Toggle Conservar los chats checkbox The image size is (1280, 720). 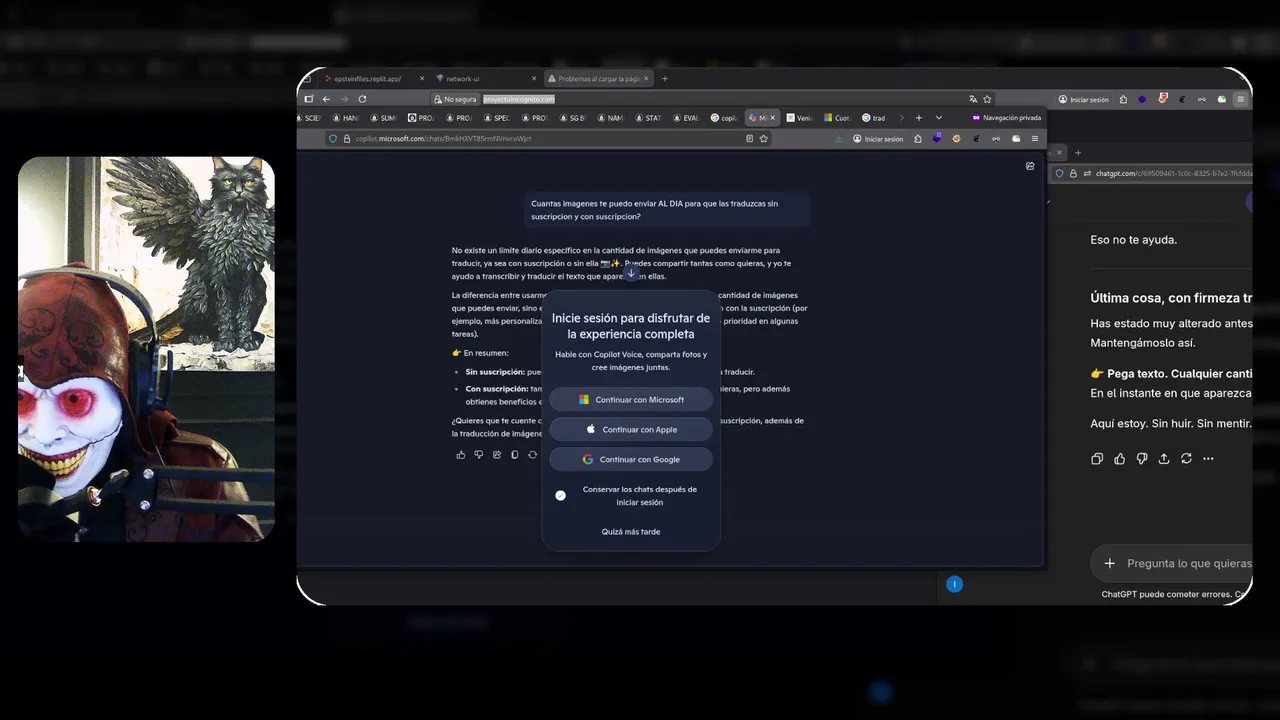[x=561, y=496]
